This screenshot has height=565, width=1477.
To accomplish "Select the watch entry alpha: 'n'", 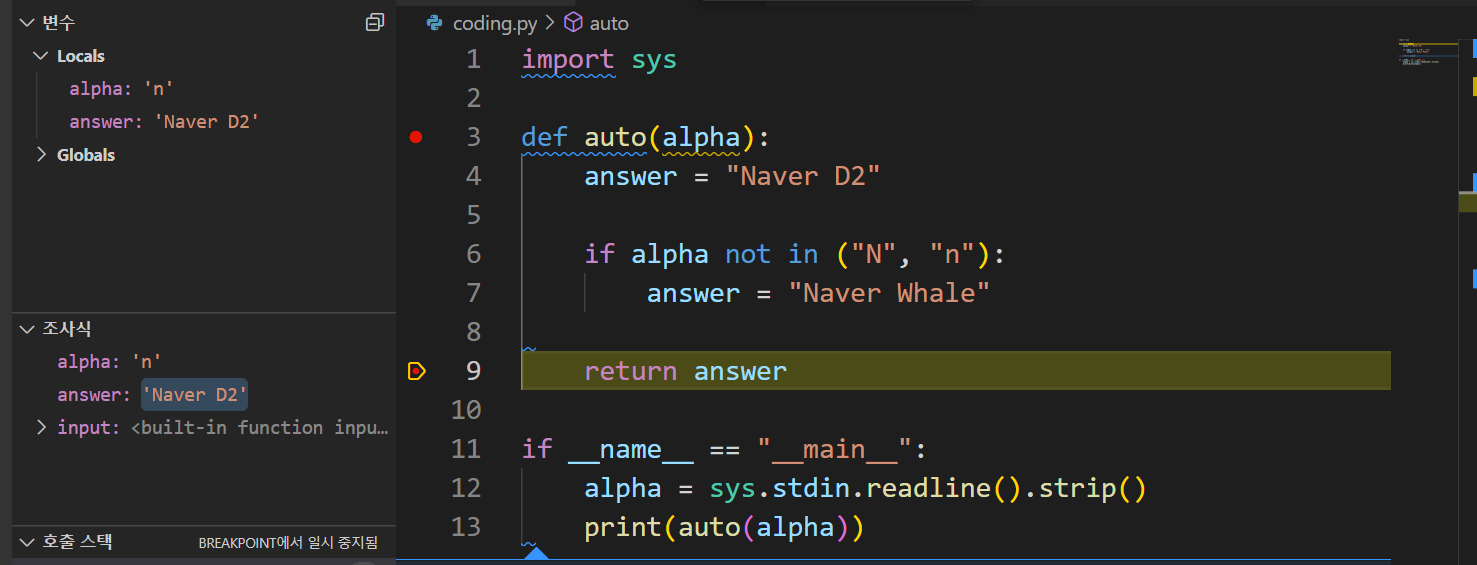I will (109, 362).
